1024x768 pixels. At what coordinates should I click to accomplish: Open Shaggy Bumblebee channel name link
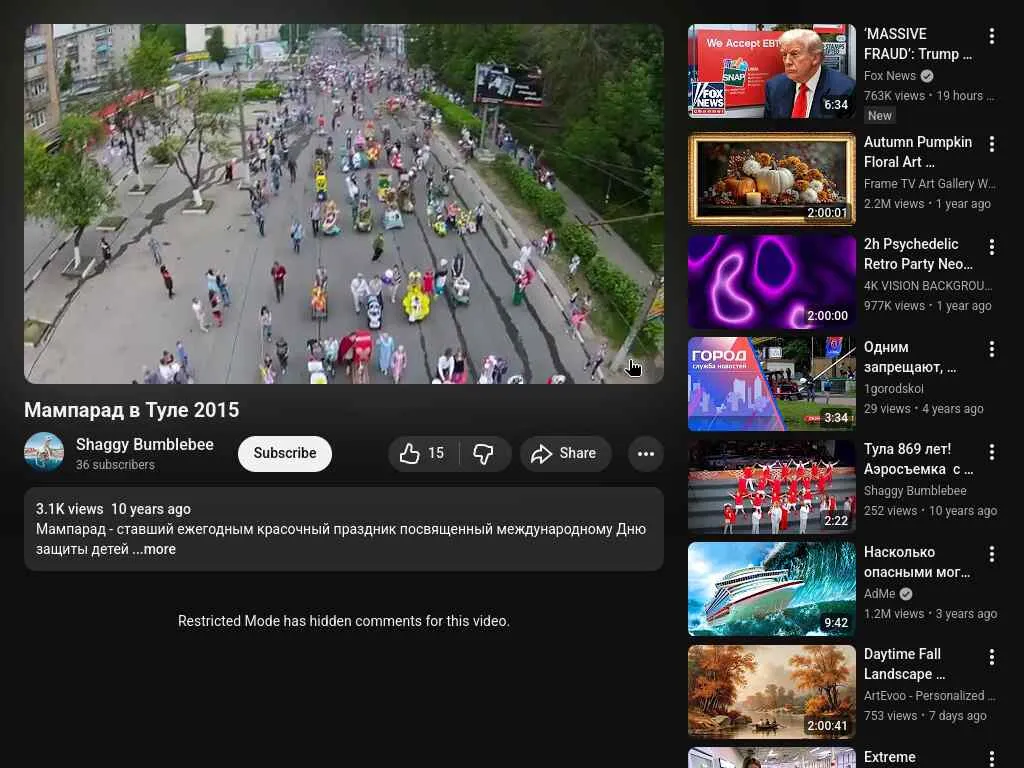click(144, 445)
